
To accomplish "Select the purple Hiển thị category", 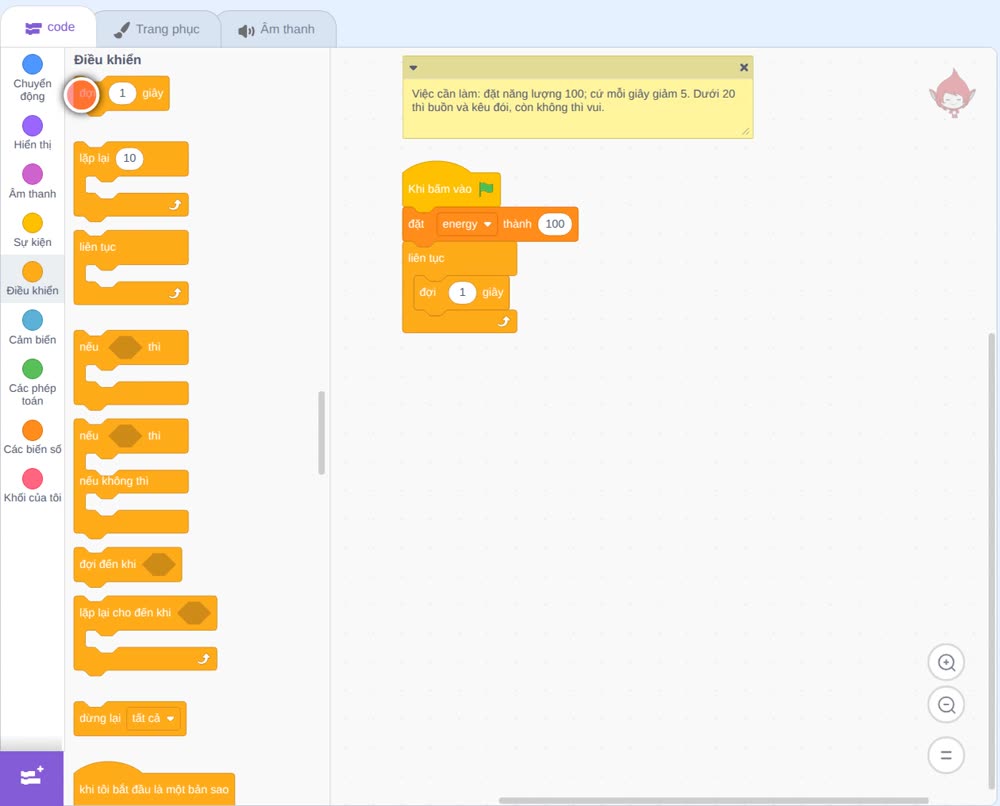I will point(32,133).
